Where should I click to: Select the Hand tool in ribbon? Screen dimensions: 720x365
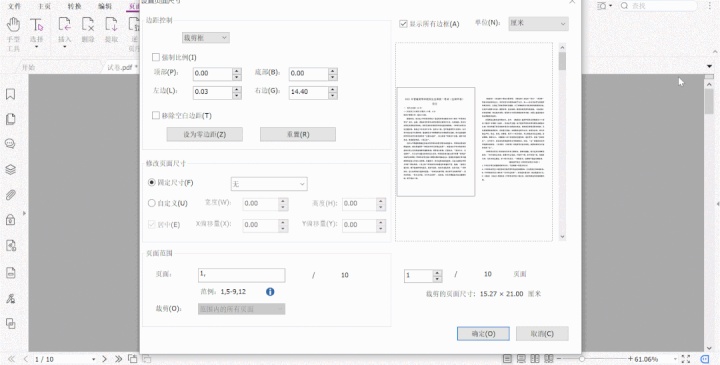click(x=13, y=25)
